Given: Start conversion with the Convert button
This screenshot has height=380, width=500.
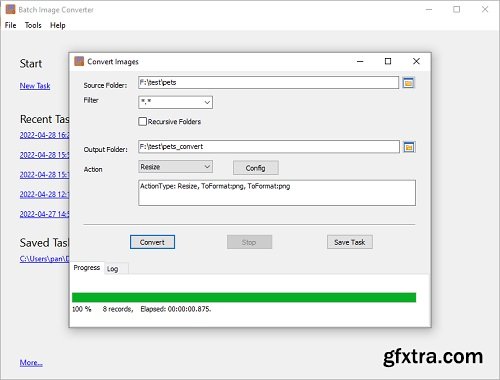Looking at the screenshot, I should (x=152, y=242).
